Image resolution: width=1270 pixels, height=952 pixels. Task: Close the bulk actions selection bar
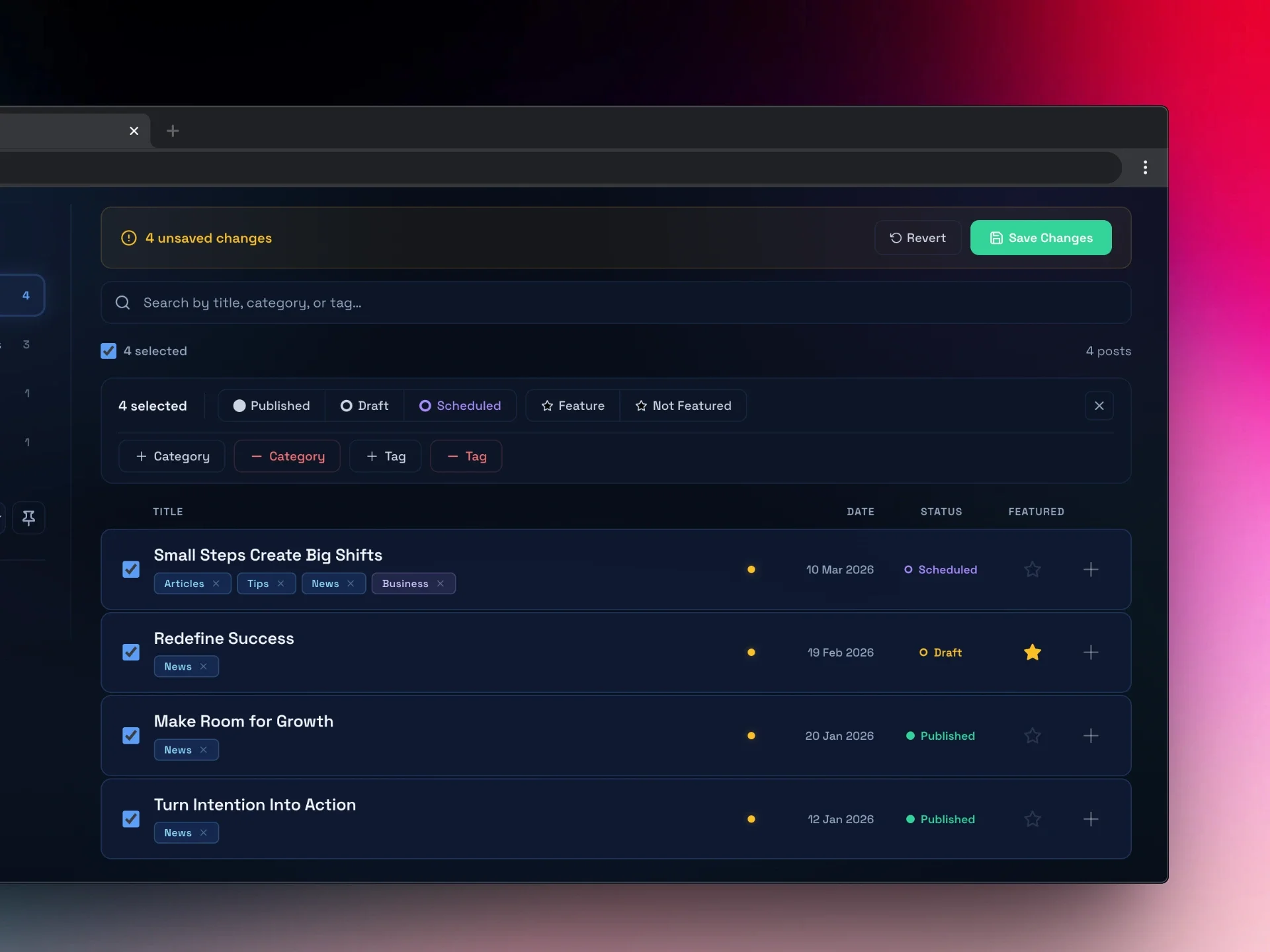click(1099, 406)
